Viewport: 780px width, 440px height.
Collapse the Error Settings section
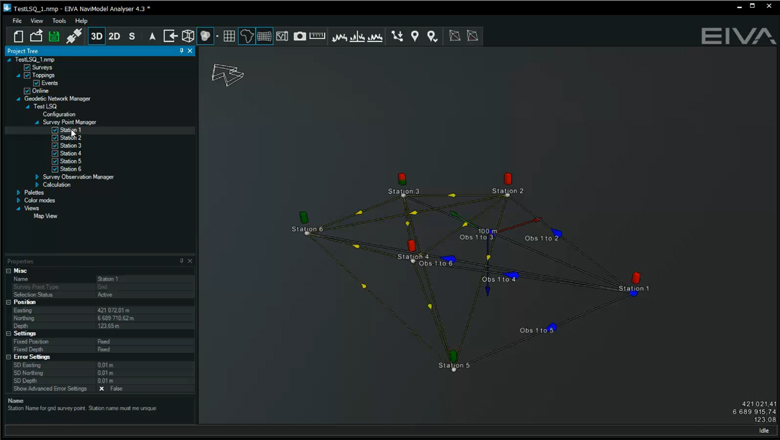pos(8,357)
